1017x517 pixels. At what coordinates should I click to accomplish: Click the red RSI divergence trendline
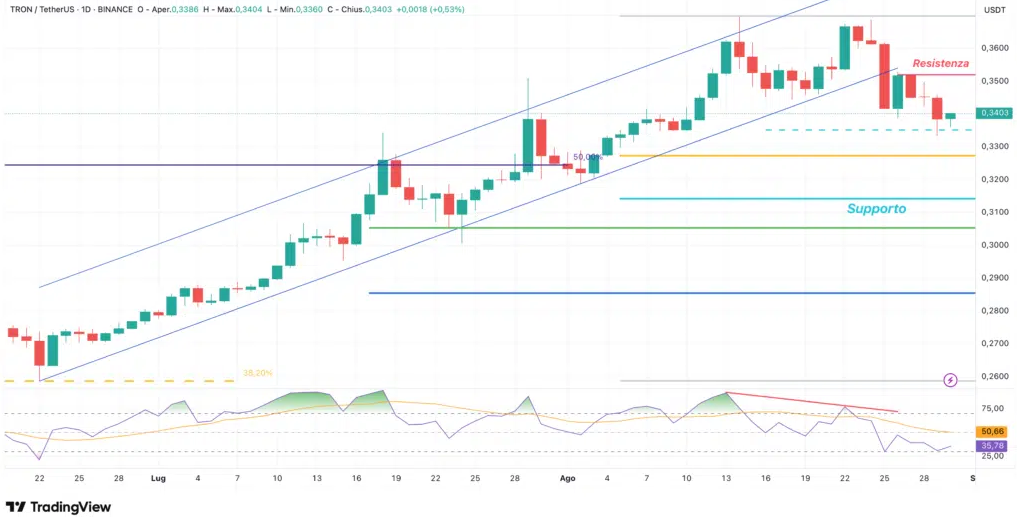coord(813,402)
